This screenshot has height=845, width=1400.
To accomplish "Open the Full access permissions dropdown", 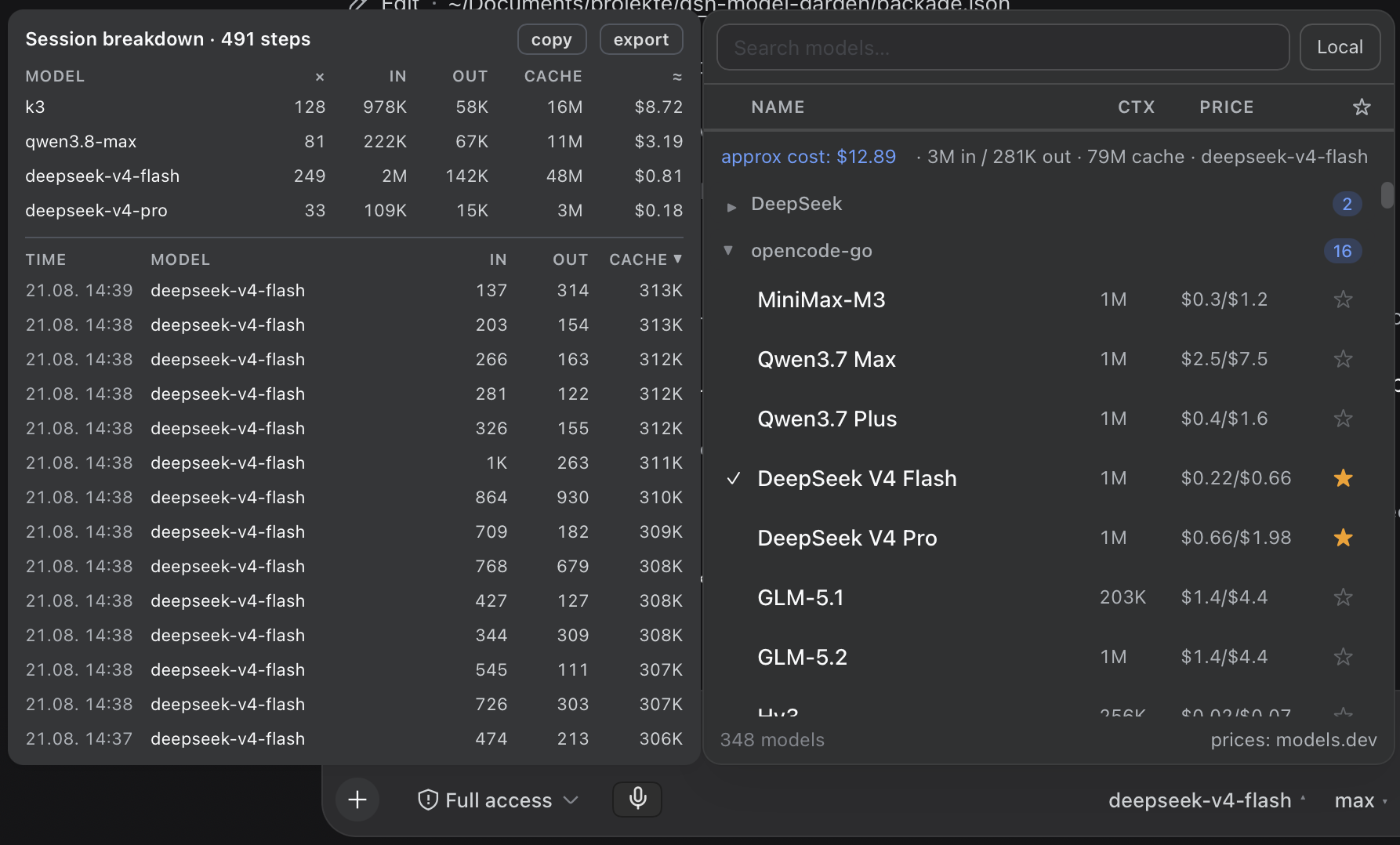I will 499,800.
